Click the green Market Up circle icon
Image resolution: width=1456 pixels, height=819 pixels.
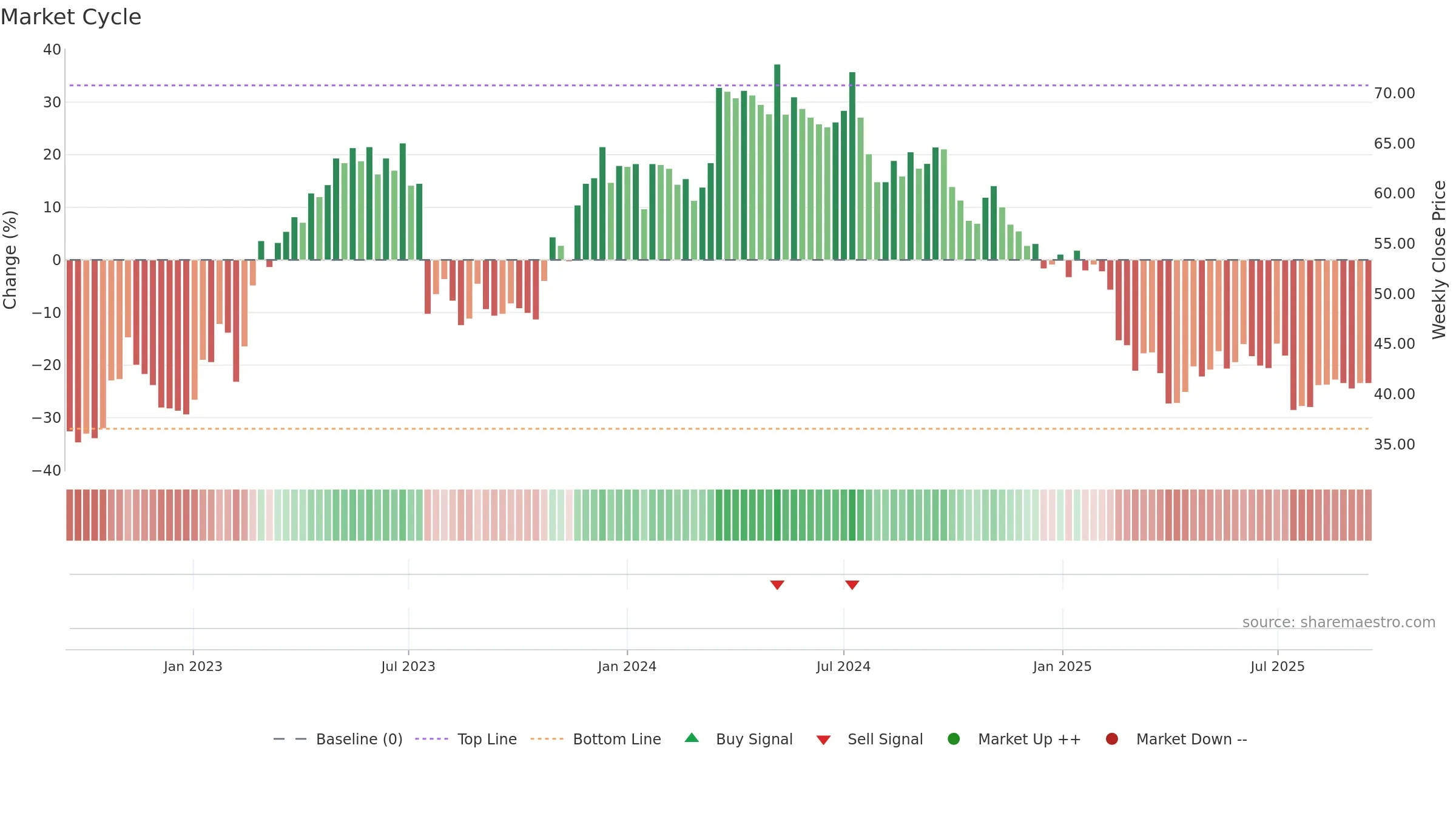click(954, 739)
